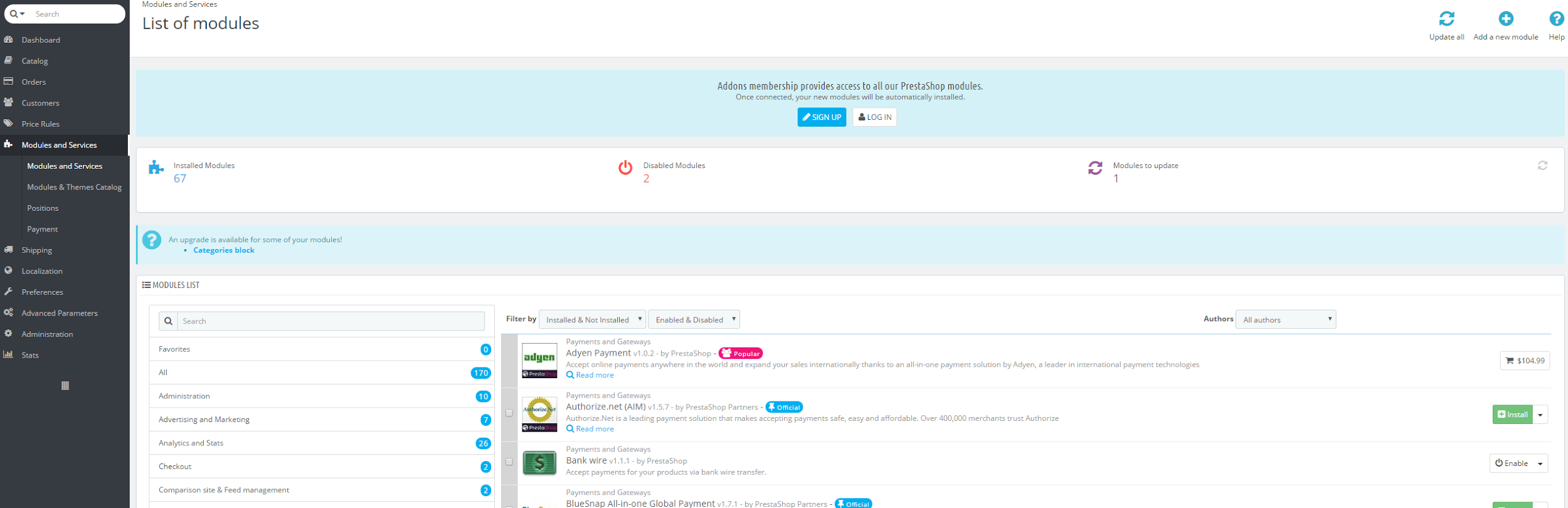This screenshot has width=1568, height=508.
Task: Select the All modules category
Action: pos(322,373)
